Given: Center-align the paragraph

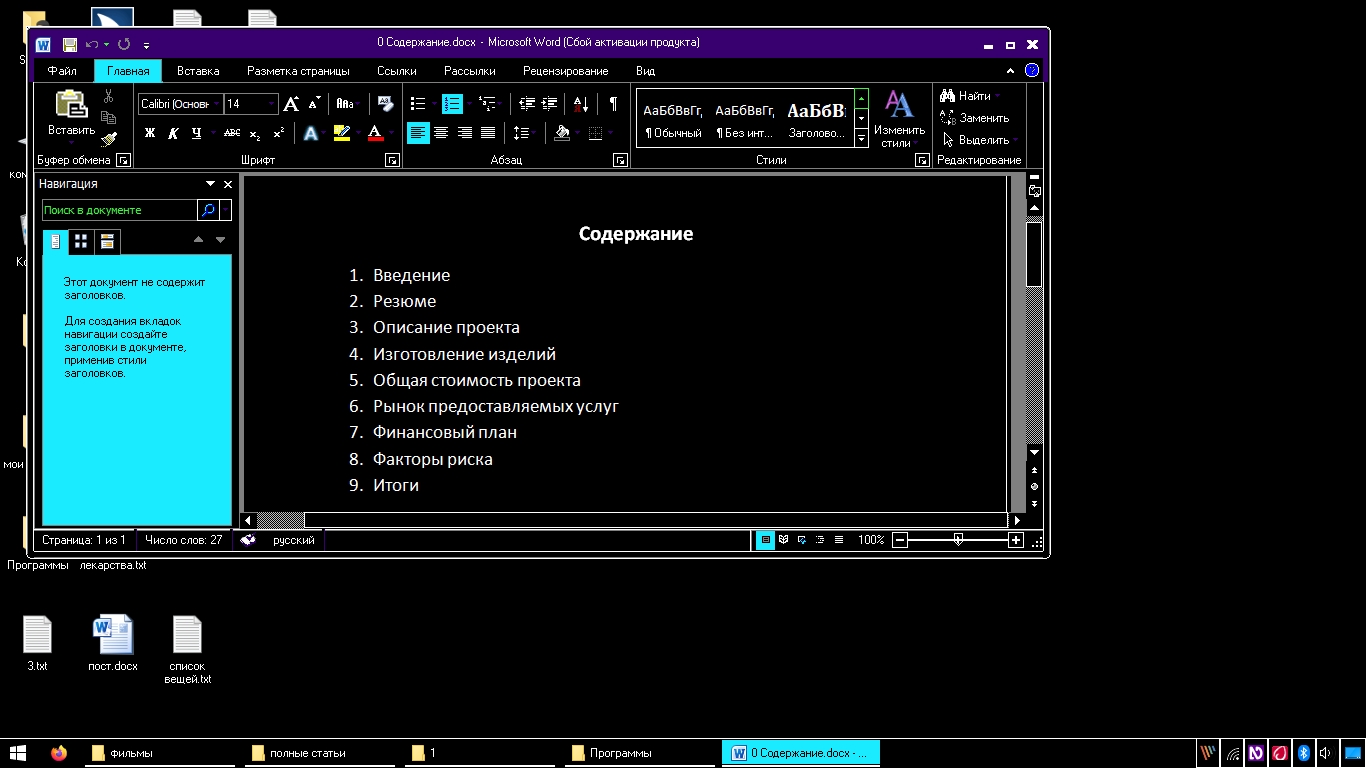Looking at the screenshot, I should (441, 133).
